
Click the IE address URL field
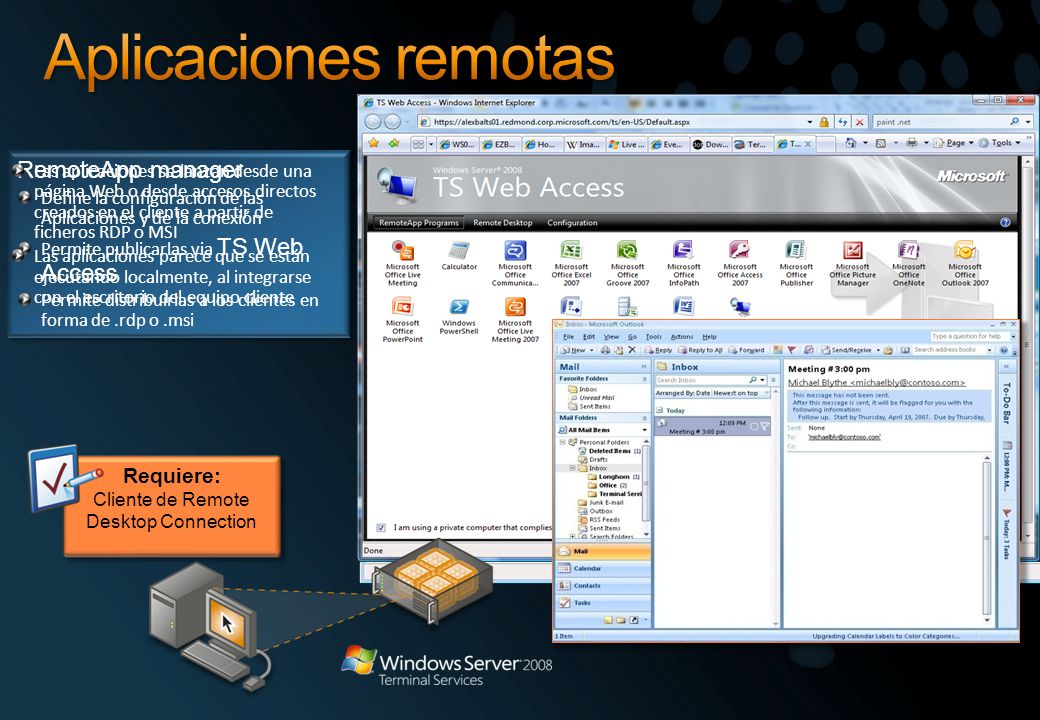tap(612, 122)
